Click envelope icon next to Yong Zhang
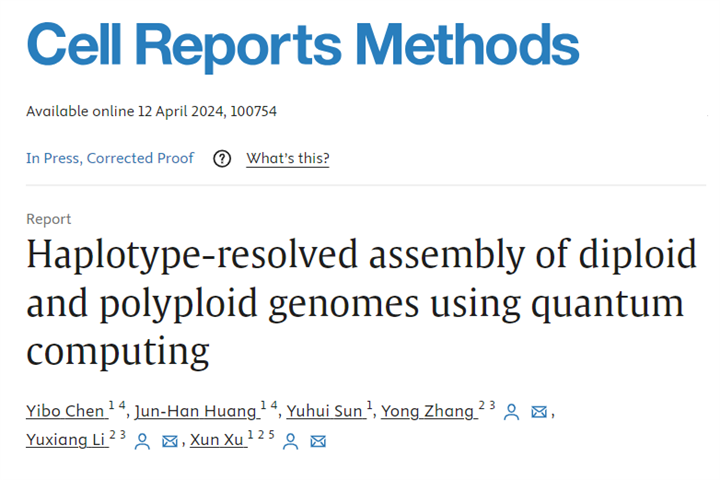 pyautogui.click(x=539, y=411)
